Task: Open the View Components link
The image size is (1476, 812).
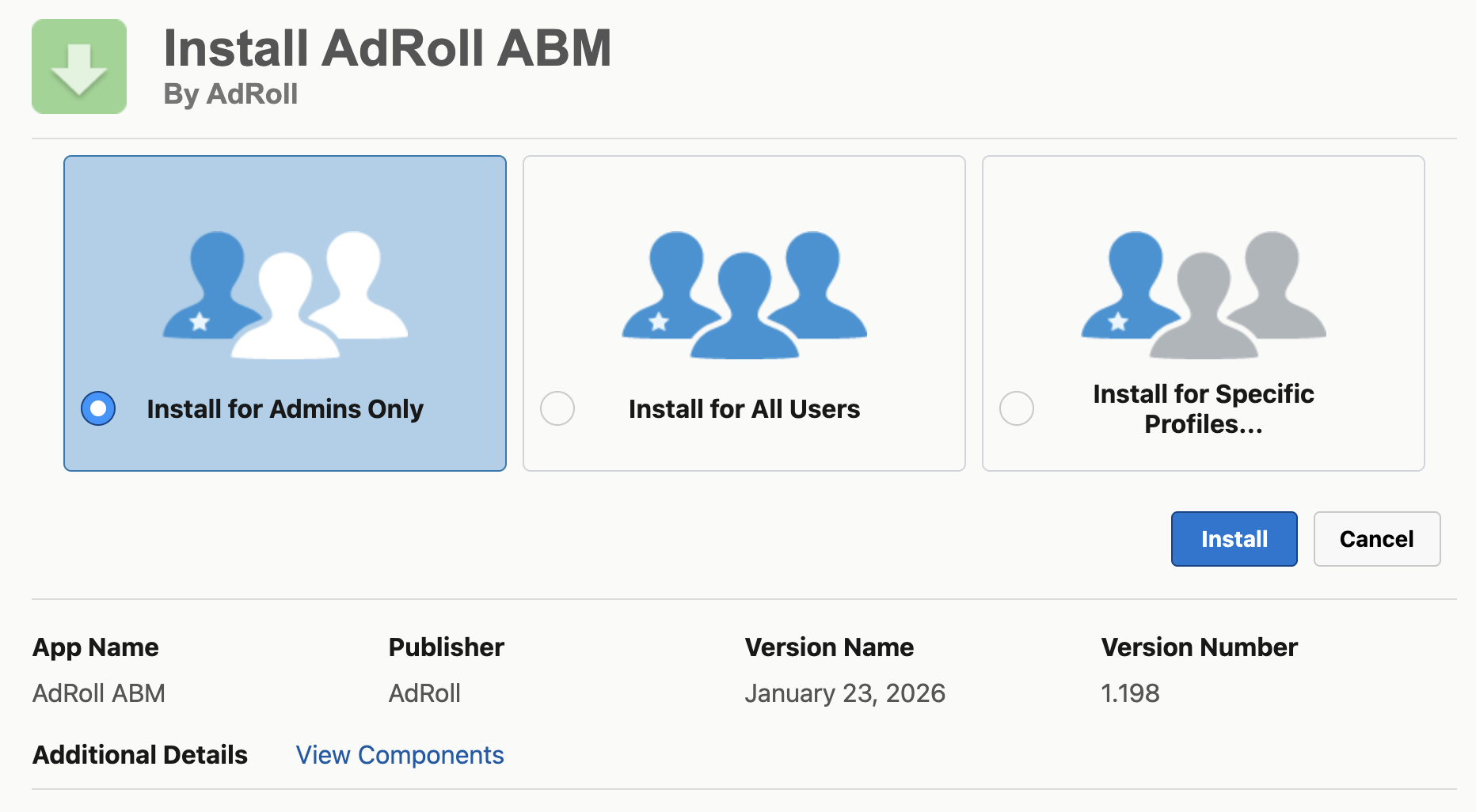Action: coord(400,755)
